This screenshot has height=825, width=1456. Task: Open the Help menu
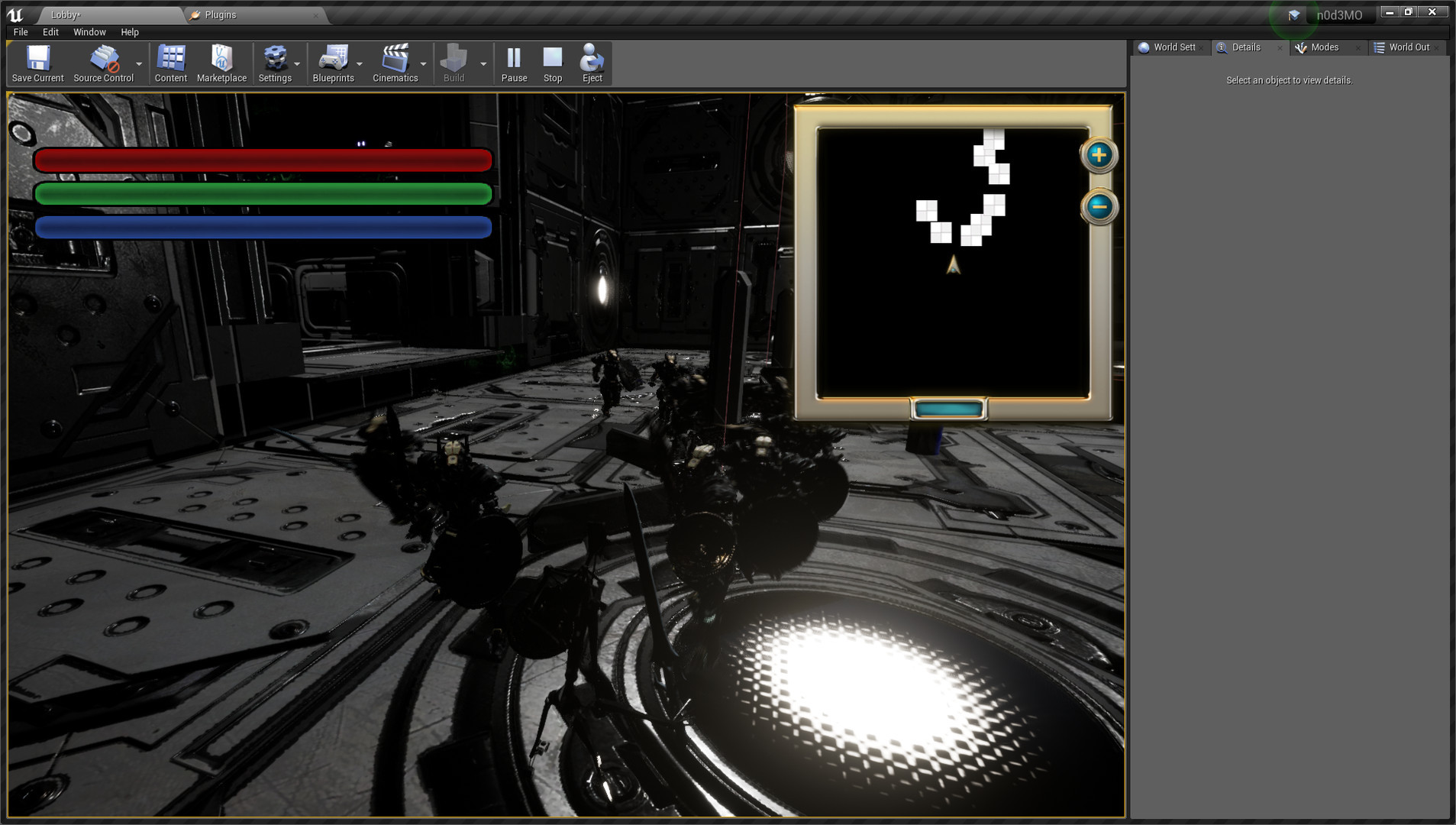(130, 32)
